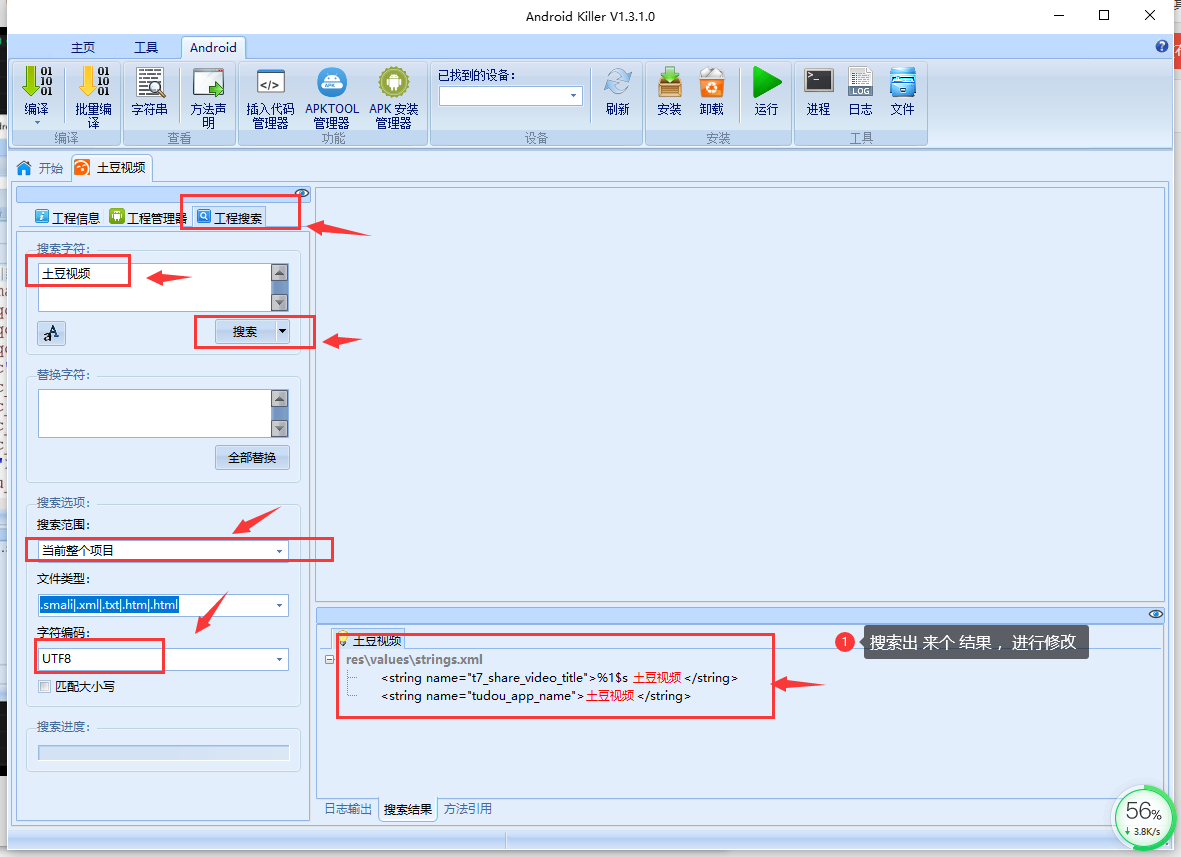Open the 进程 process viewer
The image size is (1181, 857).
[819, 92]
